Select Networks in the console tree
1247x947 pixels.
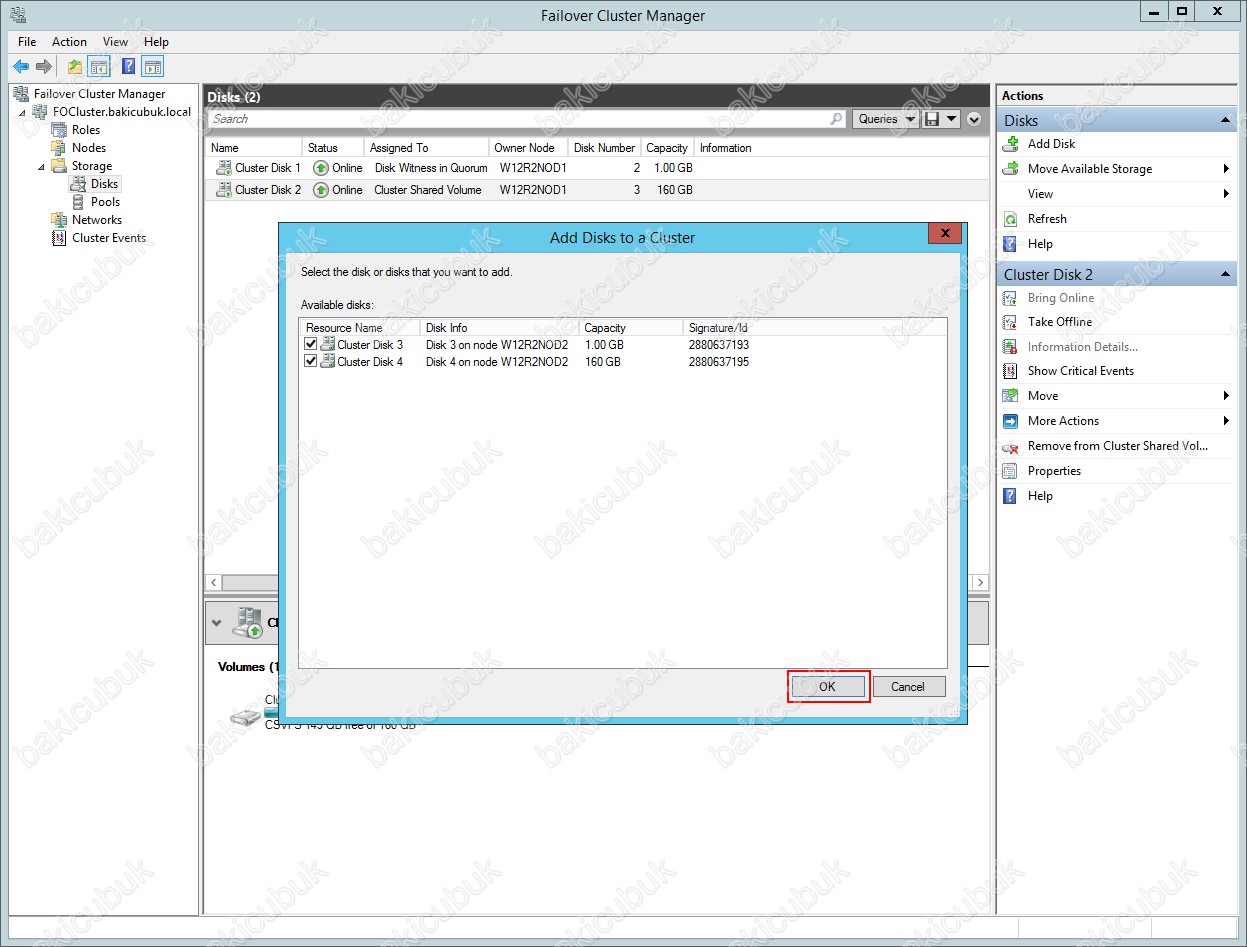(x=97, y=220)
